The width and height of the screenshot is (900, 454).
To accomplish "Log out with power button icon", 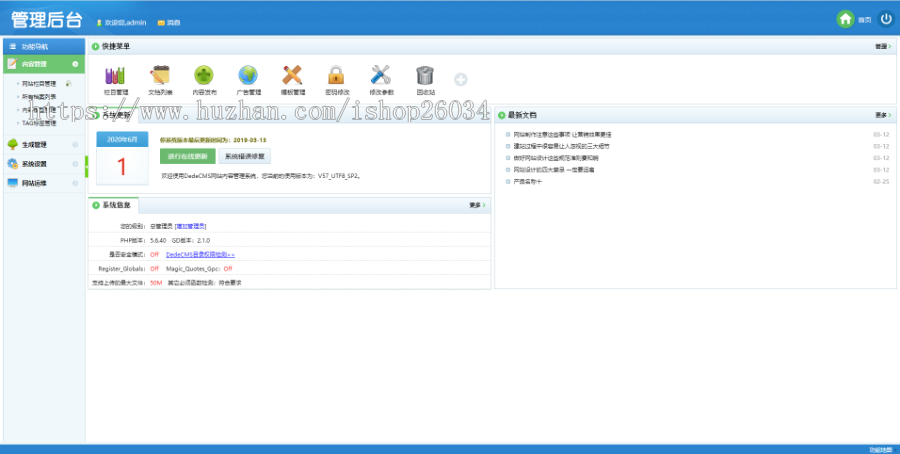I will pyautogui.click(x=886, y=20).
